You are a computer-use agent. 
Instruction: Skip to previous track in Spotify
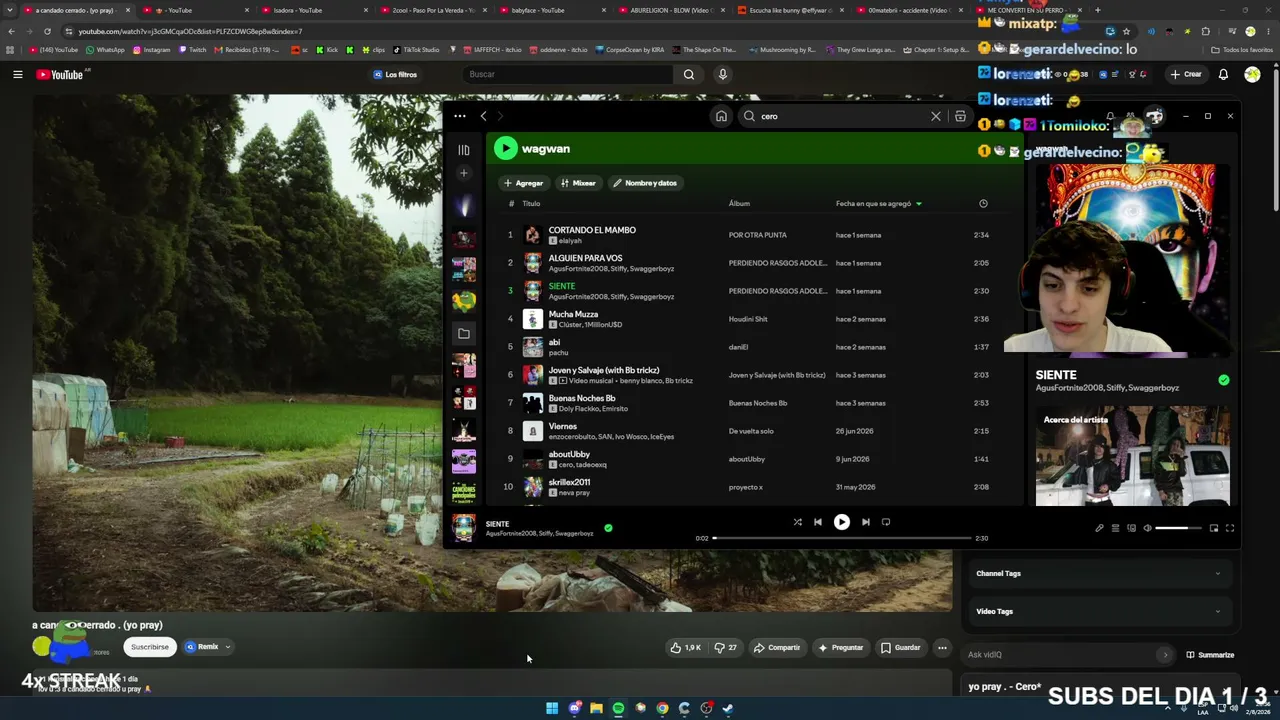[x=818, y=522]
